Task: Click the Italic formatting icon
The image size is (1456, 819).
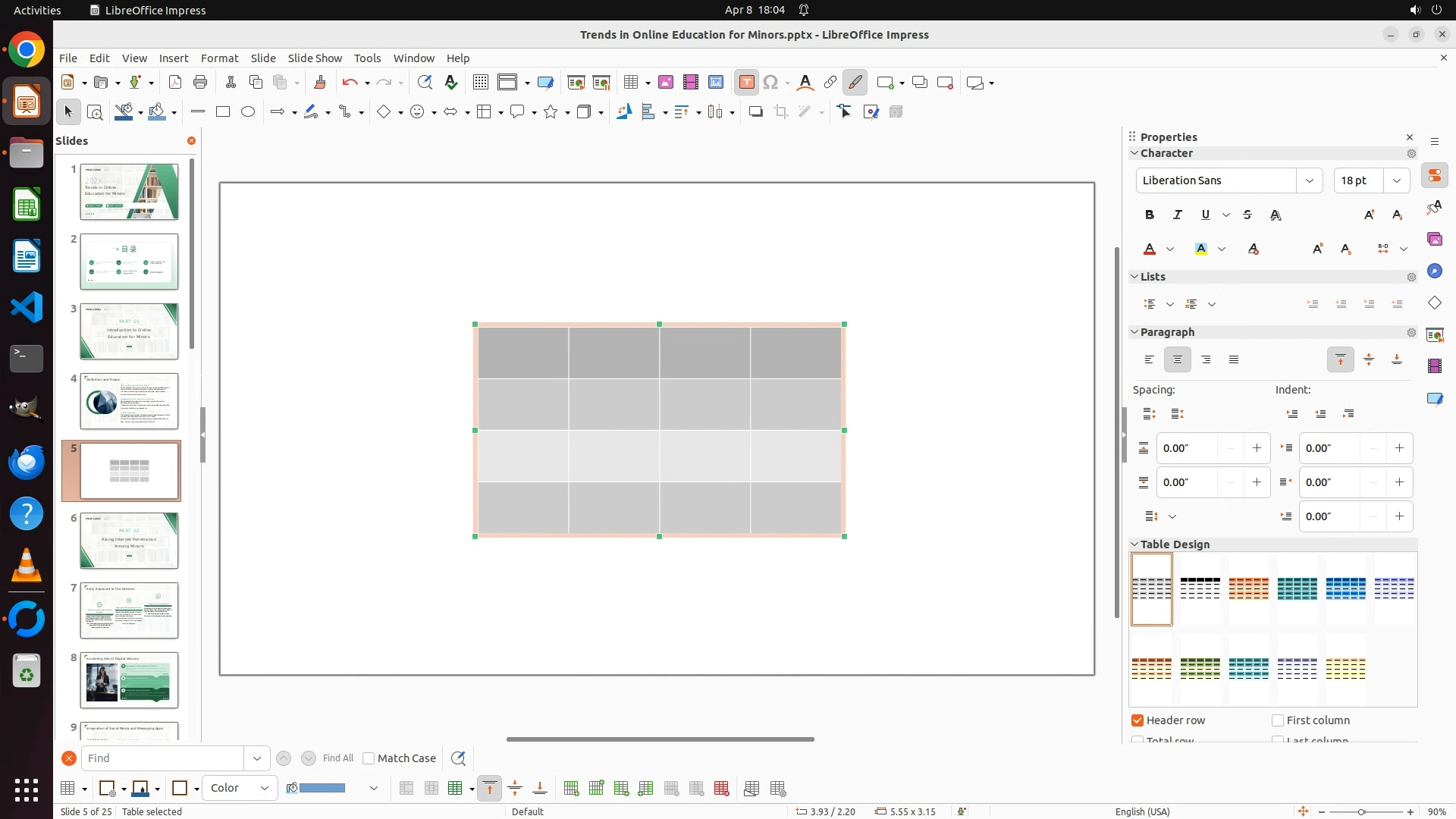Action: [1178, 215]
